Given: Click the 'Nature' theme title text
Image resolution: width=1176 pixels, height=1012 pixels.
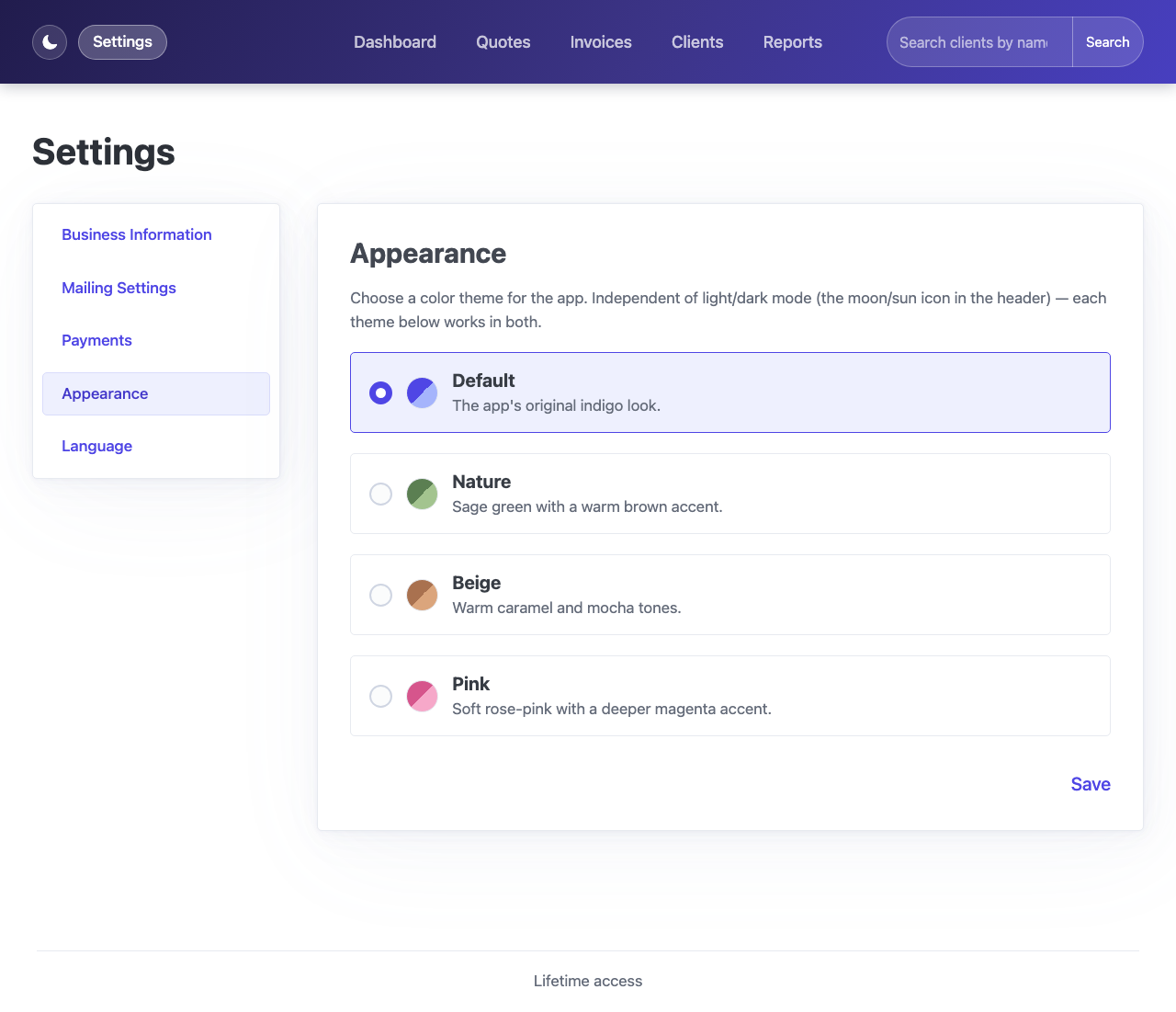Looking at the screenshot, I should [481, 482].
